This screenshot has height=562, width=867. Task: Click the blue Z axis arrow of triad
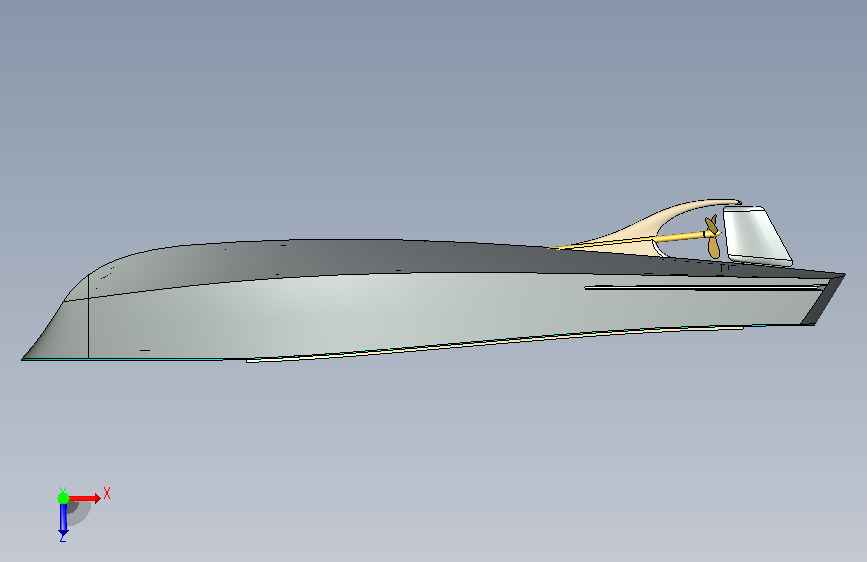(63, 520)
